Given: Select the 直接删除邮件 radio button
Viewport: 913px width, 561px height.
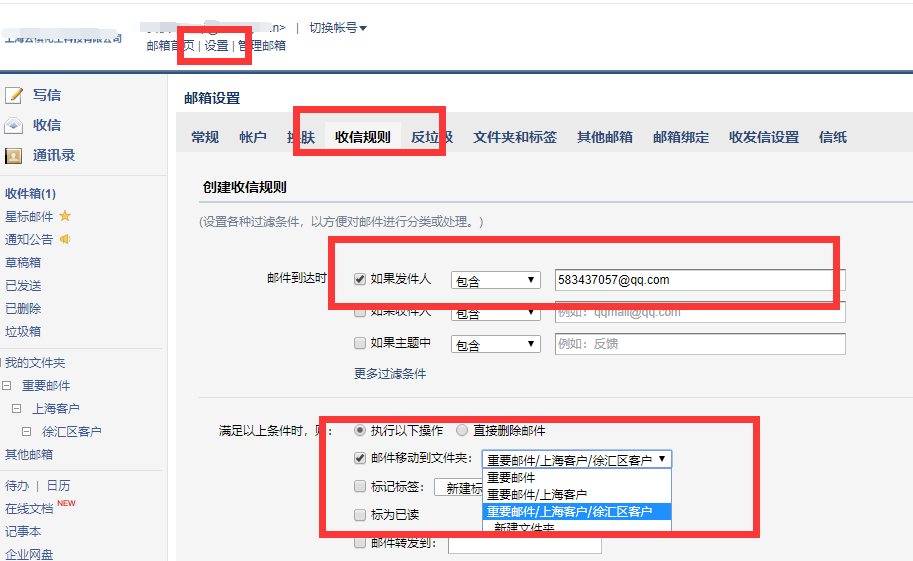Looking at the screenshot, I should click(x=462, y=431).
